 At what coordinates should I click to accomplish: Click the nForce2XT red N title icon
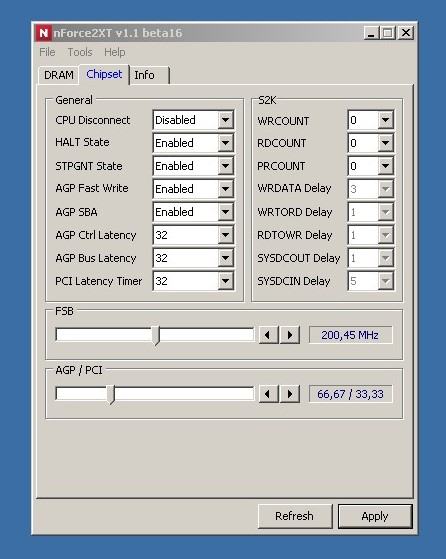(43, 33)
